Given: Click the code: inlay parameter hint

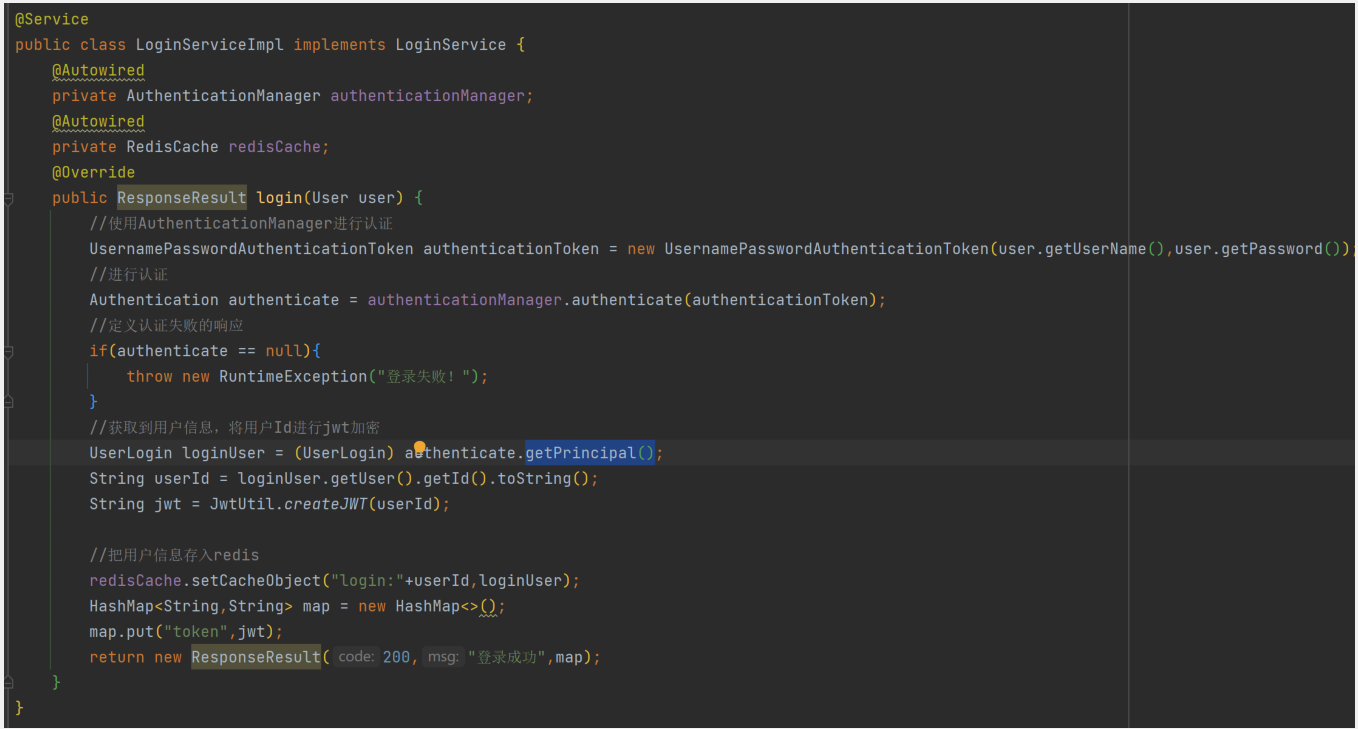Looking at the screenshot, I should pyautogui.click(x=355, y=656).
